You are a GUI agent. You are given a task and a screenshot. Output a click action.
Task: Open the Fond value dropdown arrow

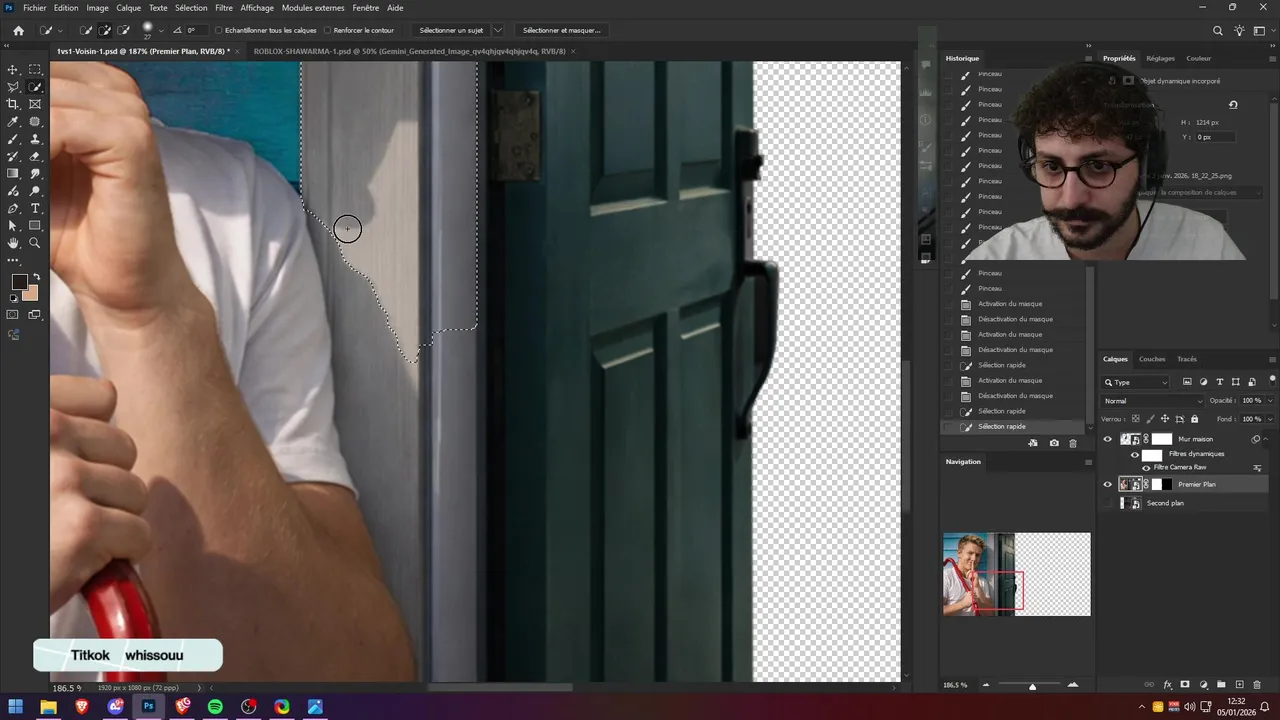1270,419
